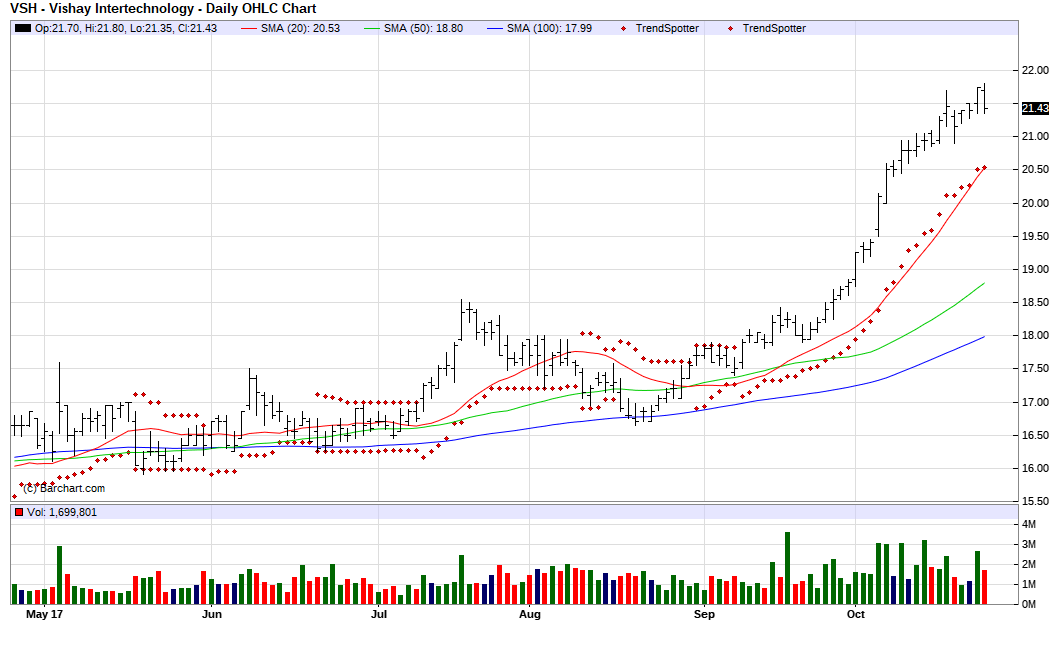Click the 4M volume axis label

tap(1029, 525)
